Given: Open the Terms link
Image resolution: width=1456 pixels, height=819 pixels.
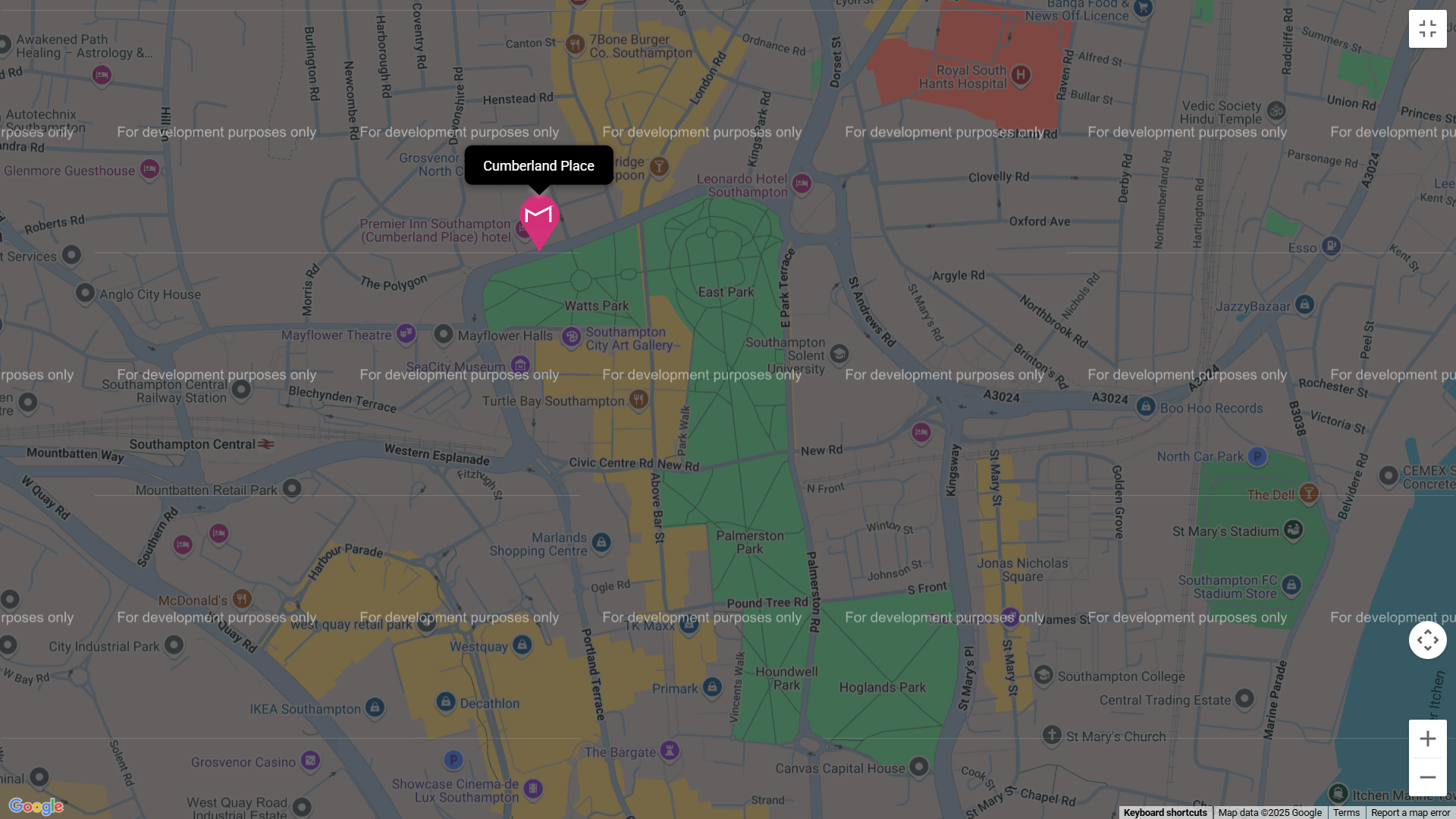Looking at the screenshot, I should 1346,812.
